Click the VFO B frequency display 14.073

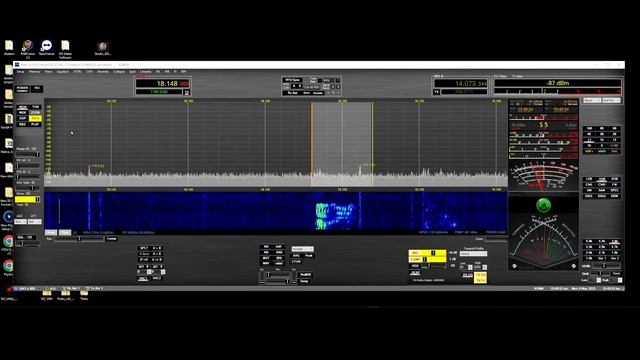point(461,83)
